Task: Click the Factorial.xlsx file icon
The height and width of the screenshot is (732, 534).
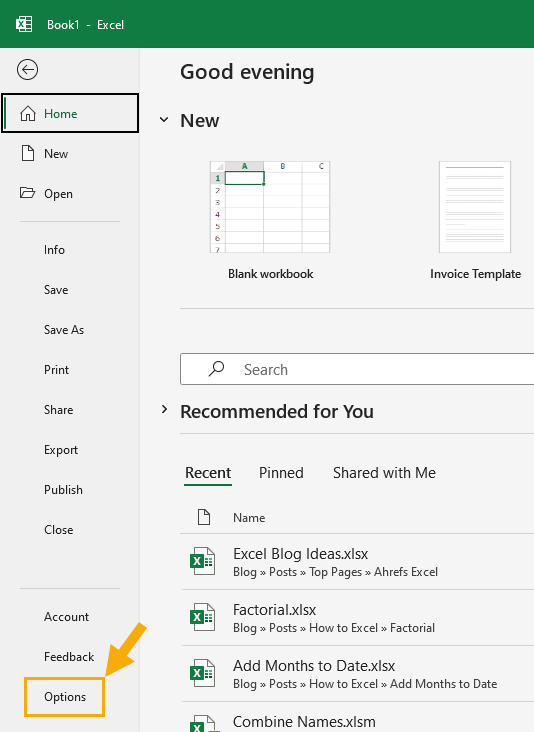Action: click(203, 617)
